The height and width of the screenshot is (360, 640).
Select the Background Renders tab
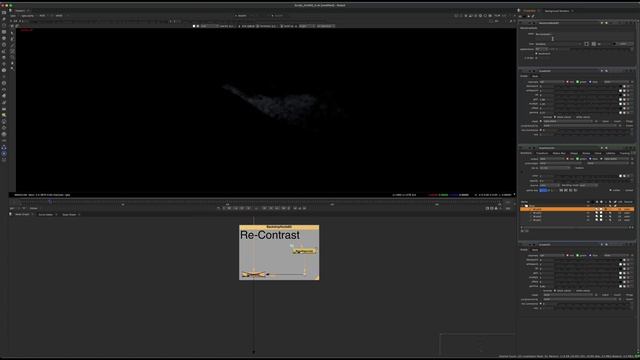click(x=556, y=11)
